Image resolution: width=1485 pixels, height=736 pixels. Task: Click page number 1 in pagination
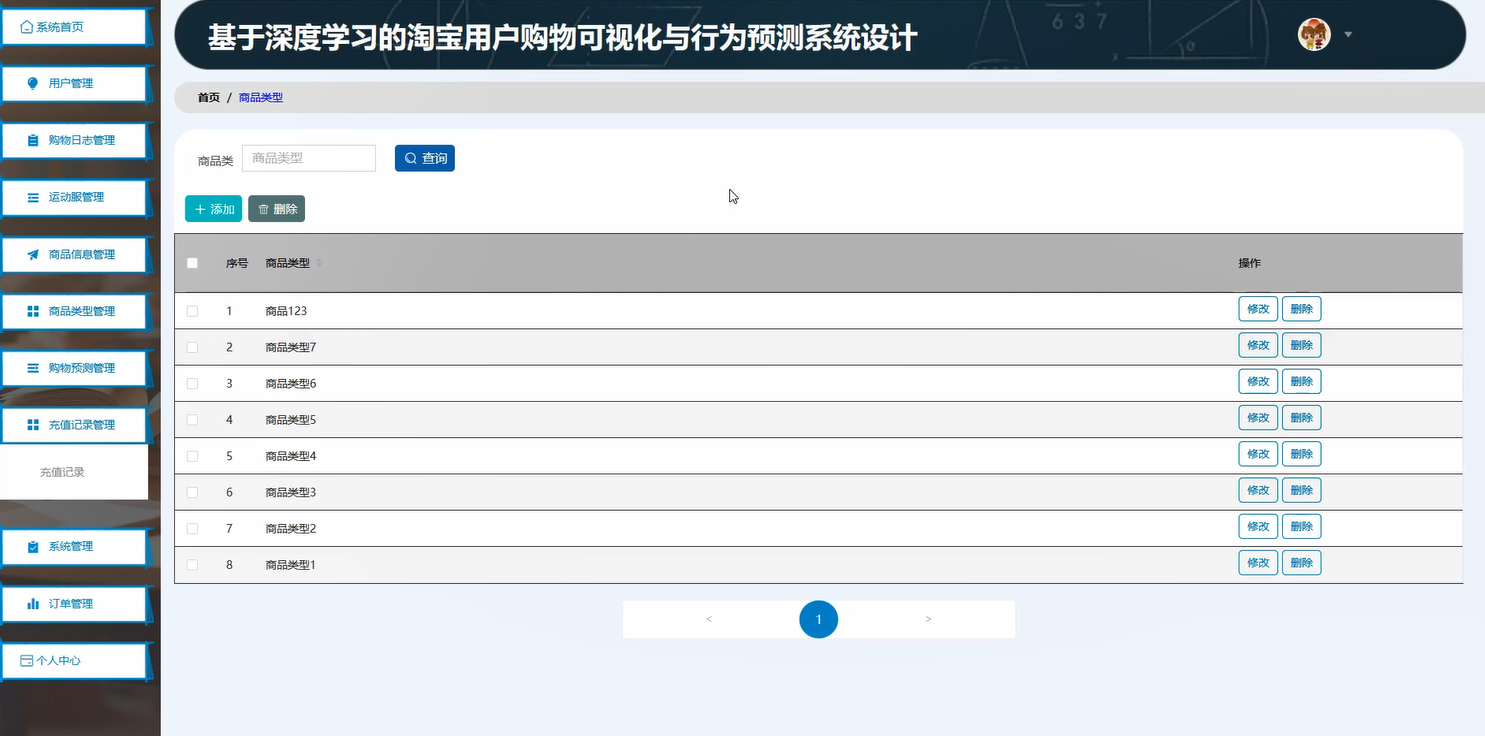tap(818, 620)
